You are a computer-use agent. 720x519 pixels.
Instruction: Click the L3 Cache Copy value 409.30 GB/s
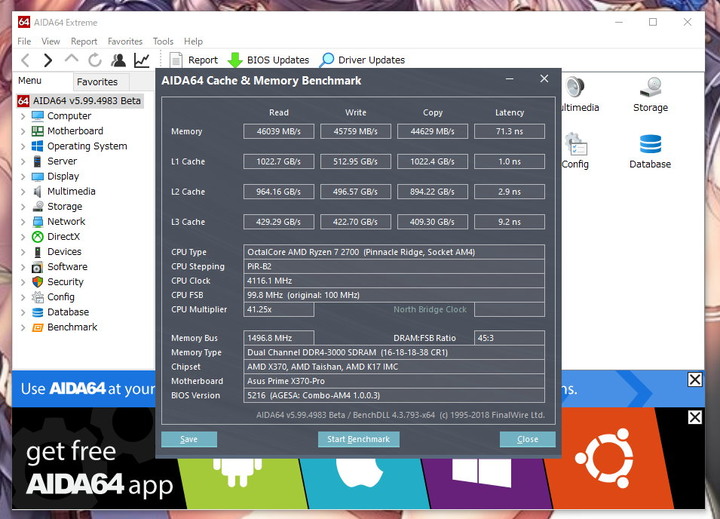432,222
